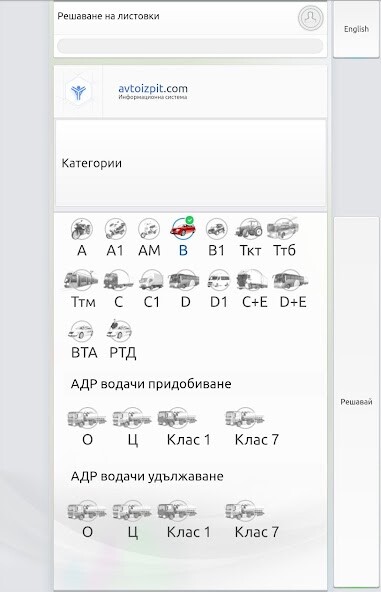
Task: Select C+E truck with trailer icon
Action: 253,280
